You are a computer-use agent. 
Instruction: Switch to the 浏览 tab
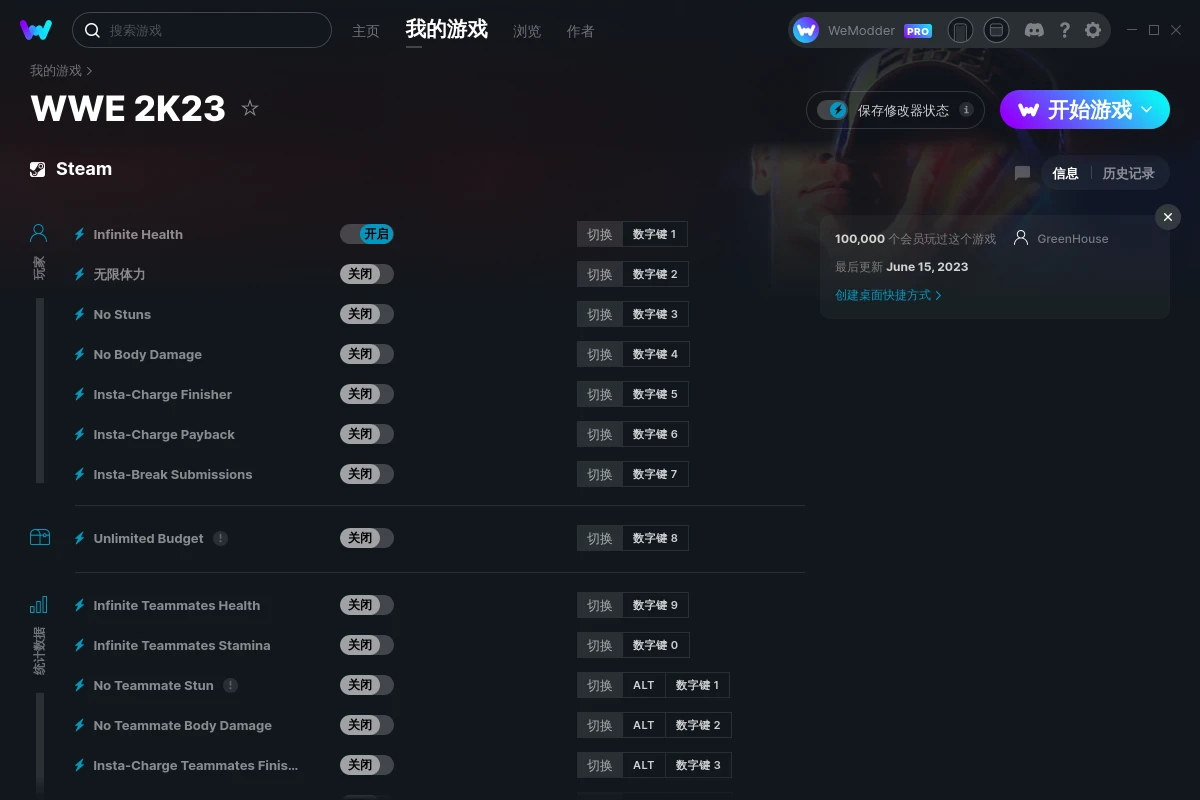(527, 31)
